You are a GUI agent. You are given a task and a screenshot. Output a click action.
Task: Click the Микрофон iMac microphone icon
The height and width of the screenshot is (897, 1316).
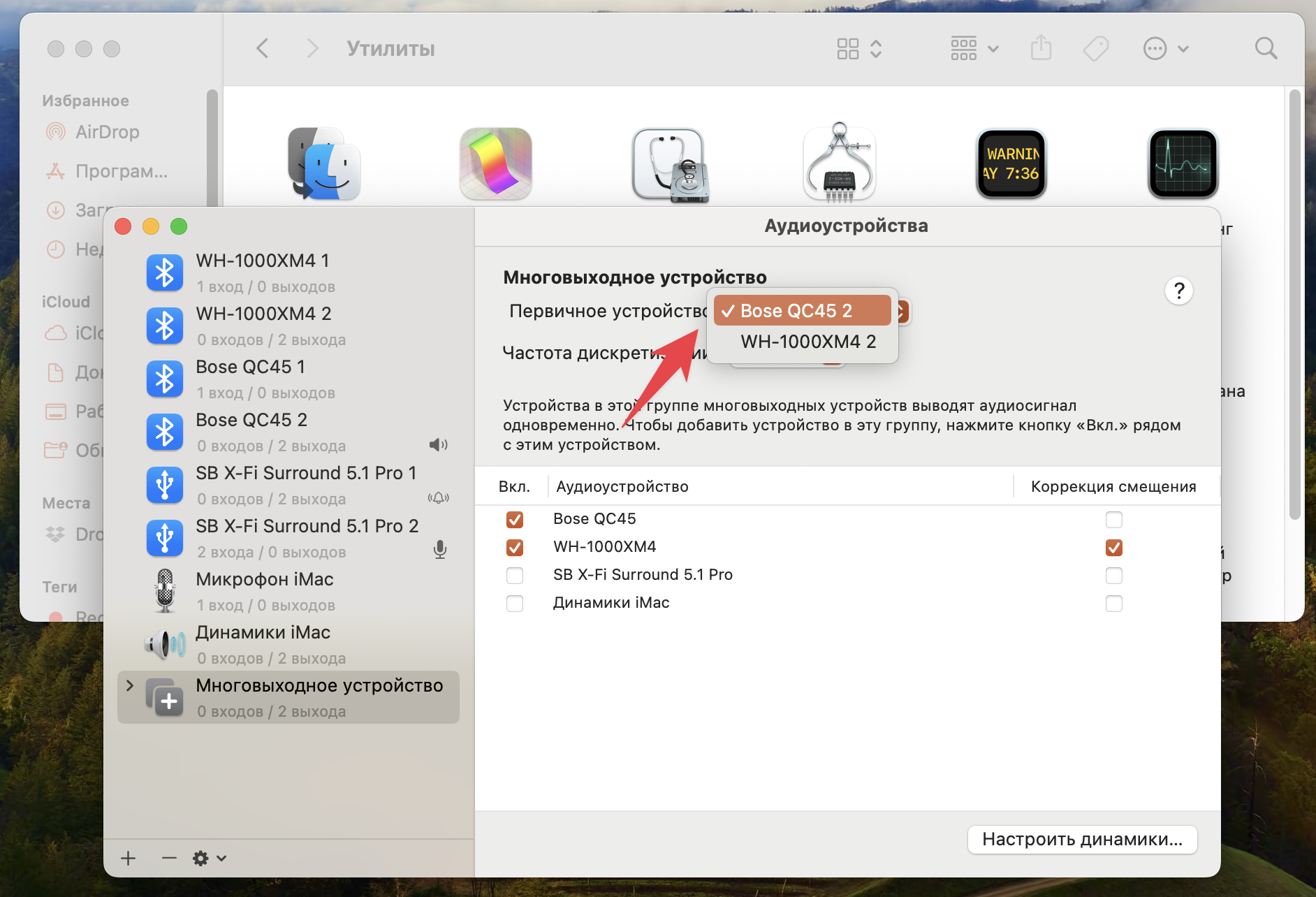point(165,591)
